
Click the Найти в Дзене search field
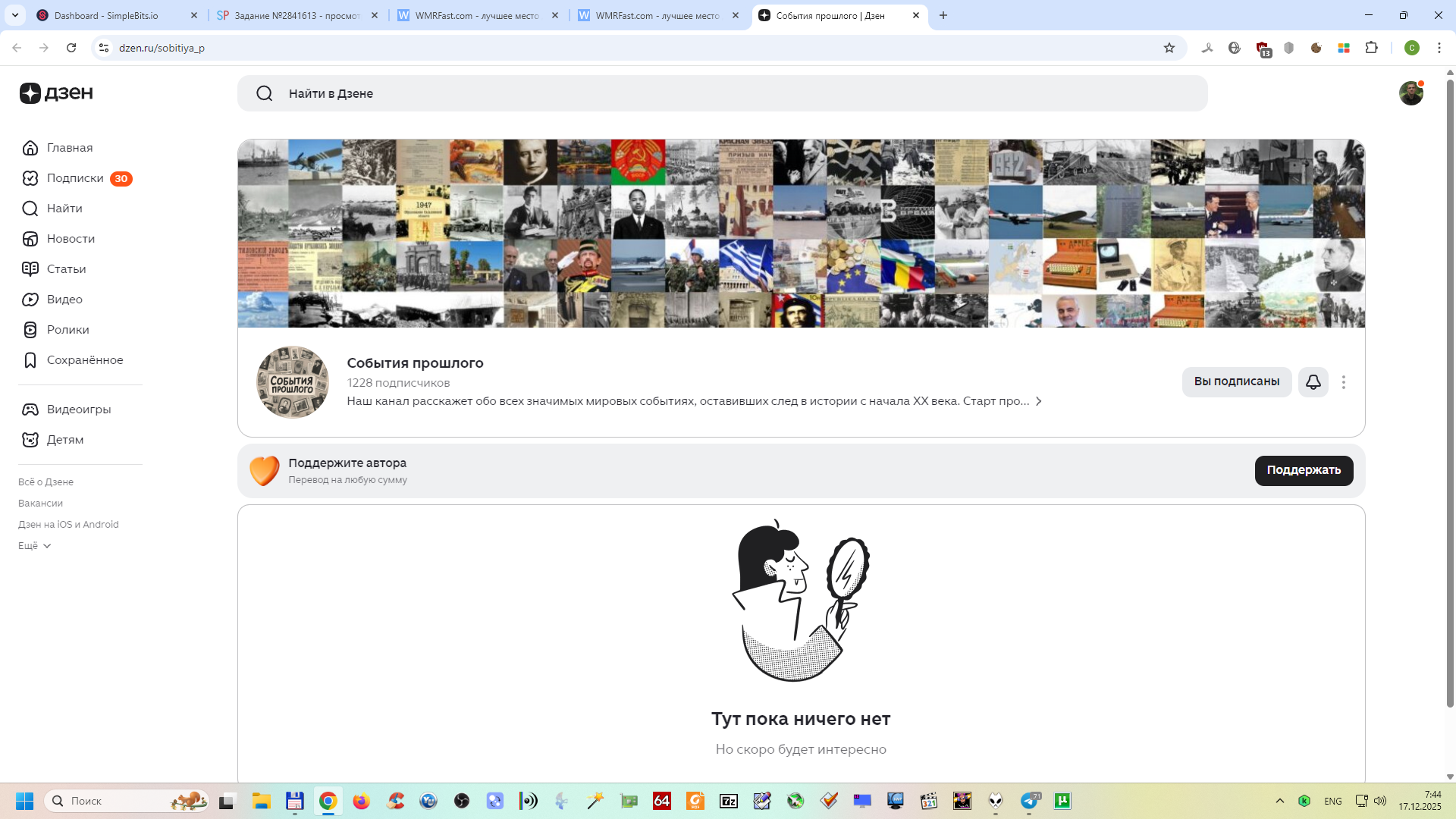pos(720,93)
